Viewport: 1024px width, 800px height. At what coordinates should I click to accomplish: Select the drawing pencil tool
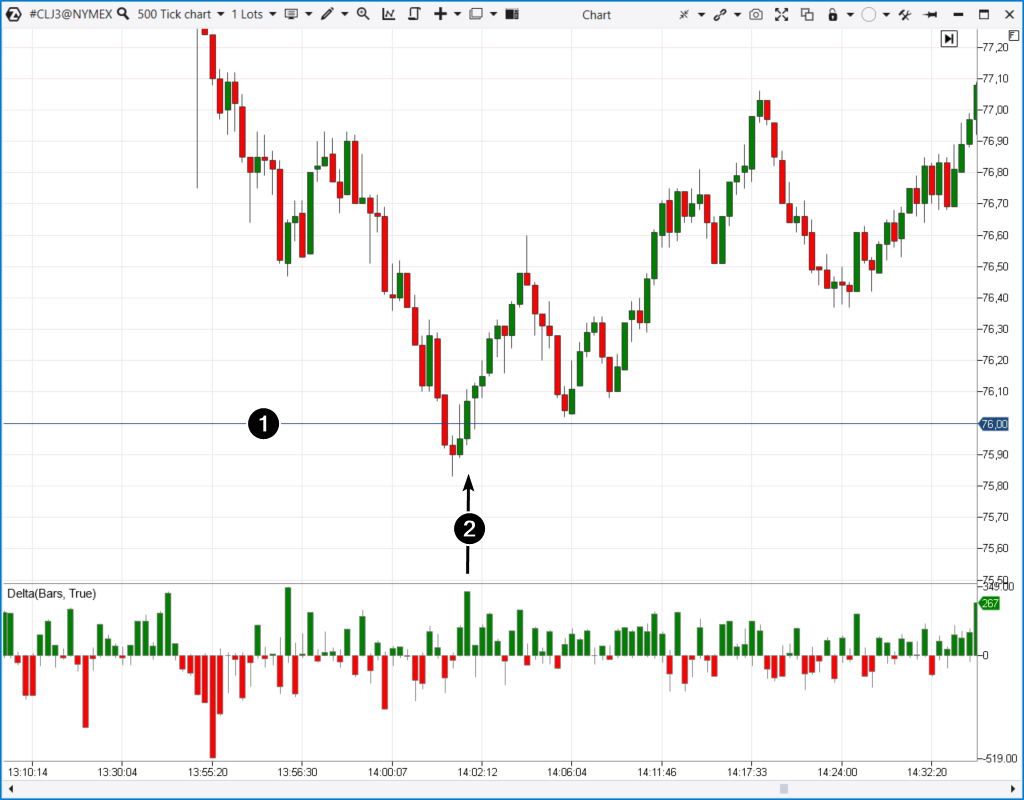[328, 14]
